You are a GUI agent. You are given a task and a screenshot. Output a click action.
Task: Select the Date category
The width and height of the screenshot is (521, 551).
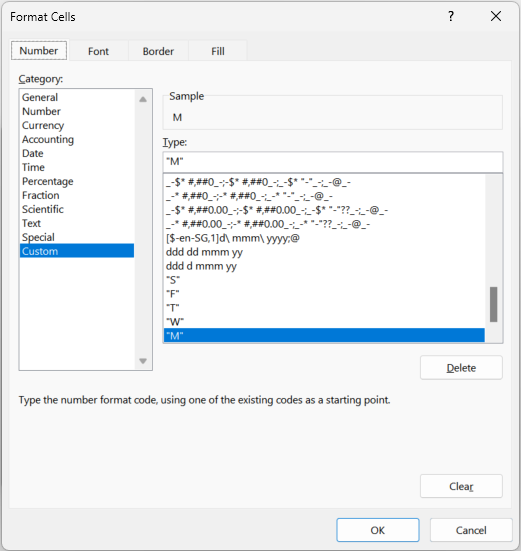click(77, 154)
